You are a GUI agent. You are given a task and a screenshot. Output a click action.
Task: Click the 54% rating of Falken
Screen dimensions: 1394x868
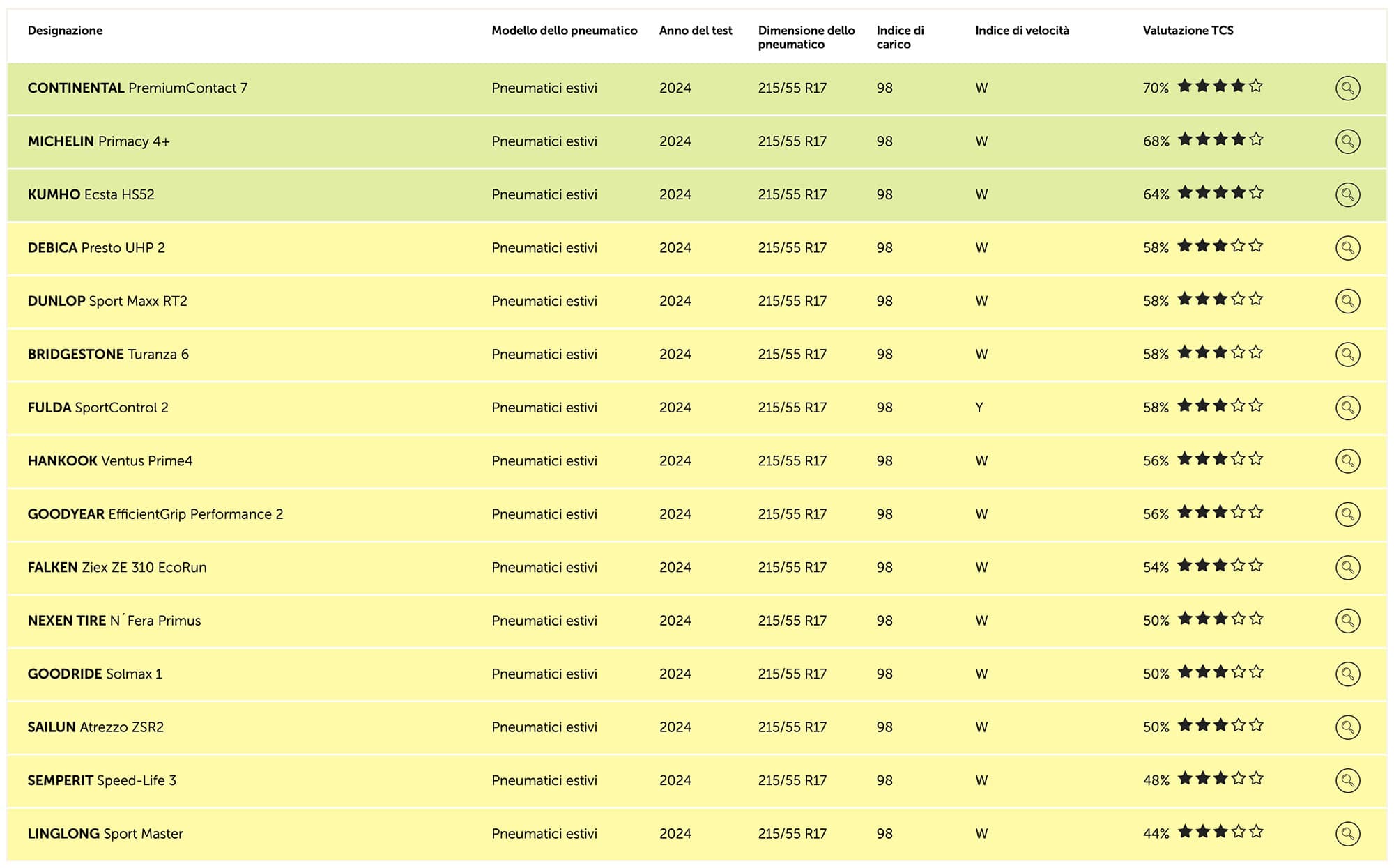tap(1156, 568)
